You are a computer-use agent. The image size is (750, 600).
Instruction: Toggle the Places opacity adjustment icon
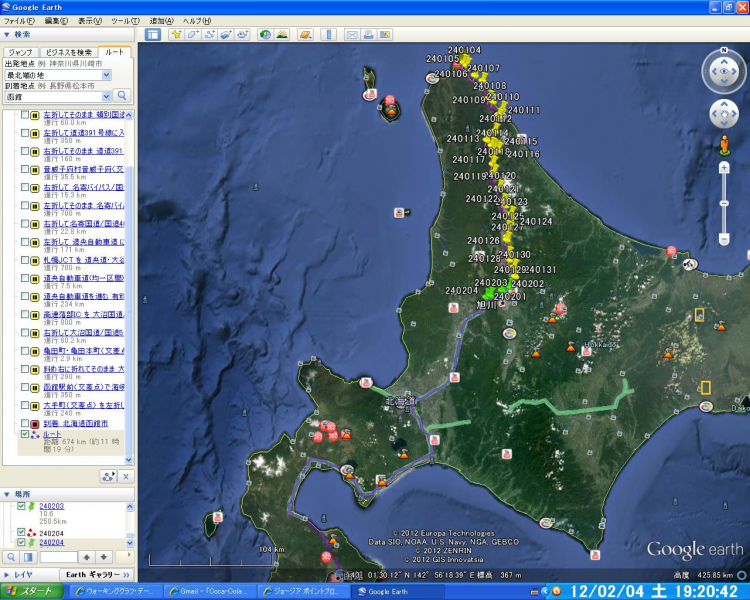(28, 557)
